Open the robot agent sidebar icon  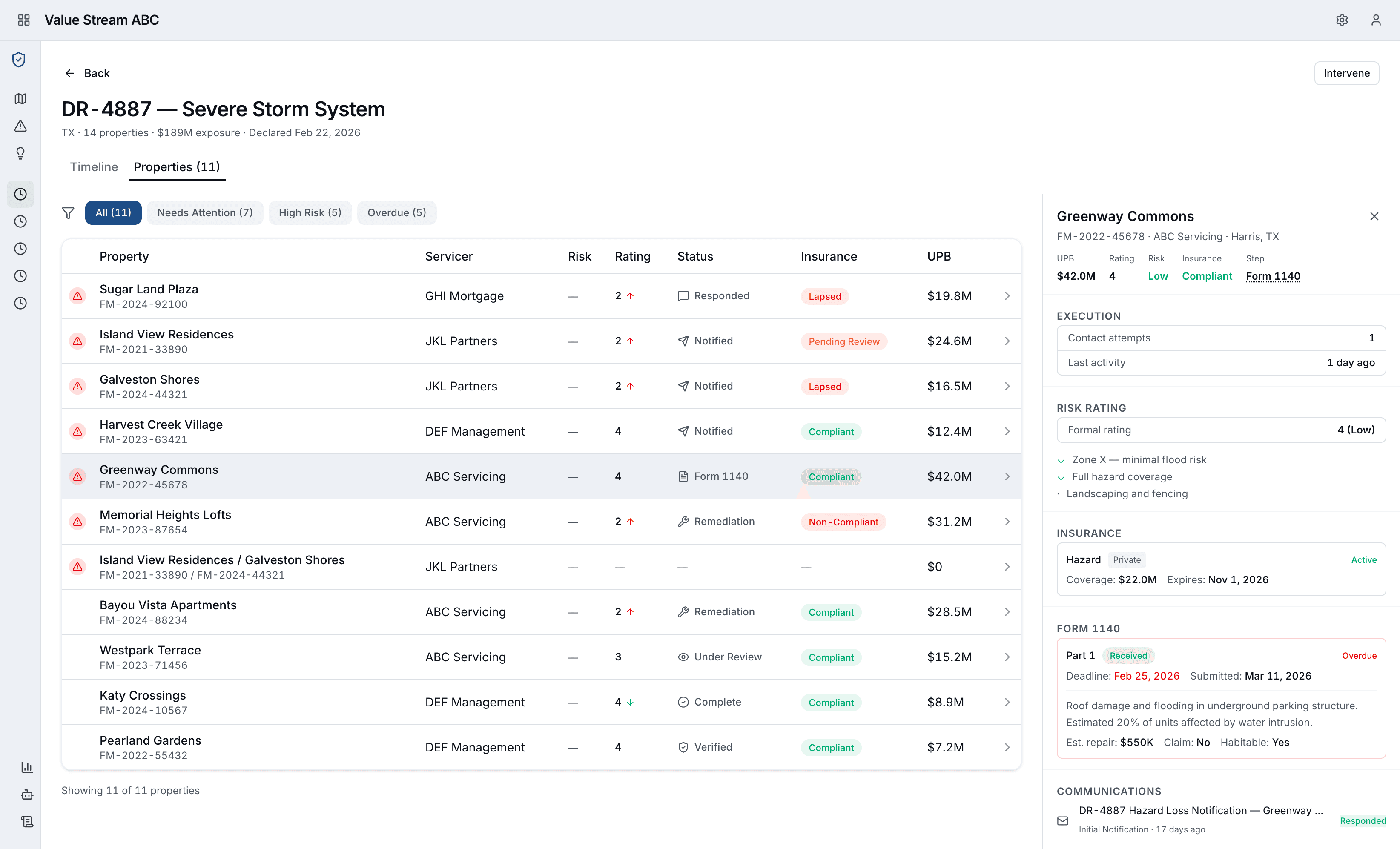tap(27, 795)
